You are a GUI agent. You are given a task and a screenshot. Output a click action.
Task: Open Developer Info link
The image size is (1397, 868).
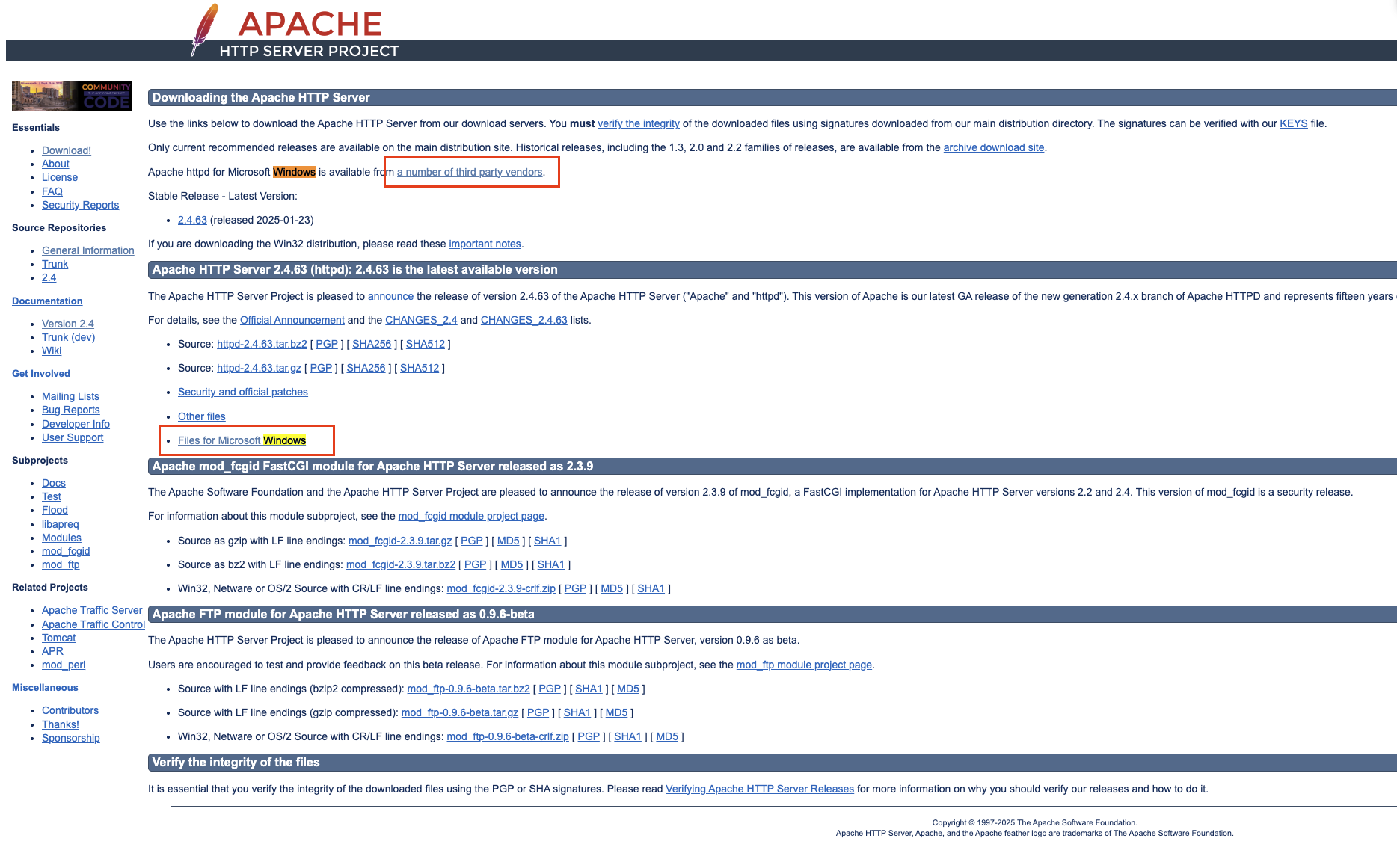[76, 424]
